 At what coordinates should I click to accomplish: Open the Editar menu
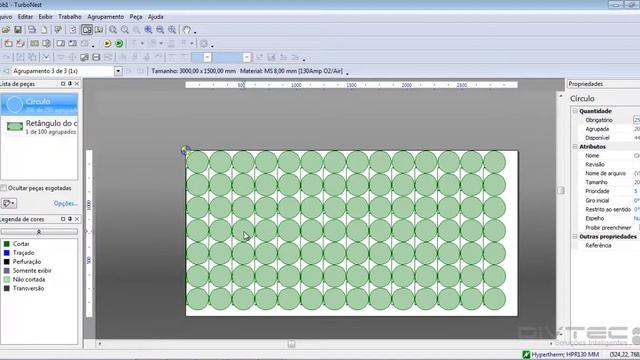(25, 17)
